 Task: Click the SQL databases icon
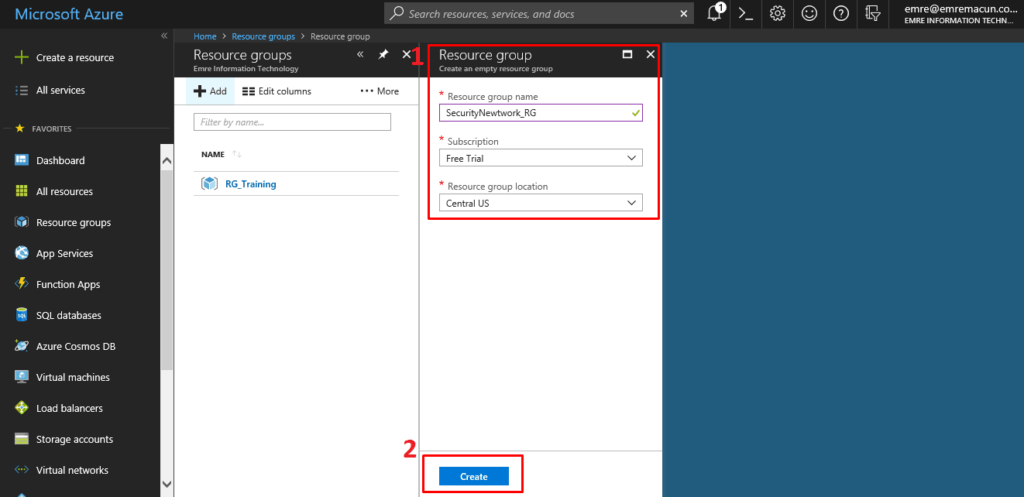click(22, 315)
